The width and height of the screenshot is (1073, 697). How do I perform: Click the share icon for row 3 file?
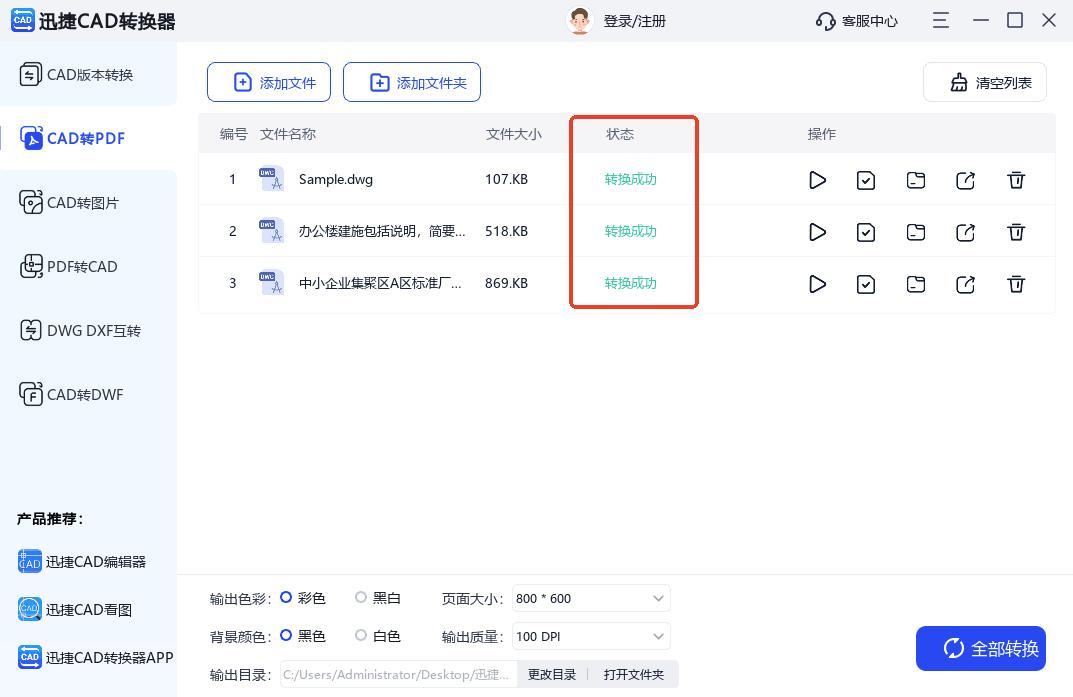tap(965, 284)
